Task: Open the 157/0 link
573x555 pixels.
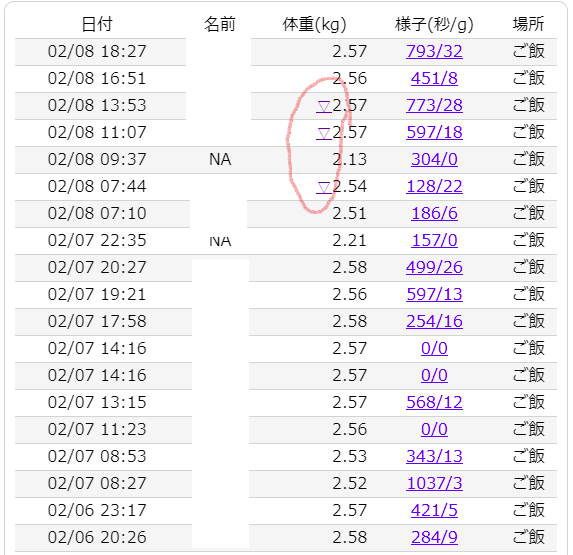Action: click(x=434, y=240)
